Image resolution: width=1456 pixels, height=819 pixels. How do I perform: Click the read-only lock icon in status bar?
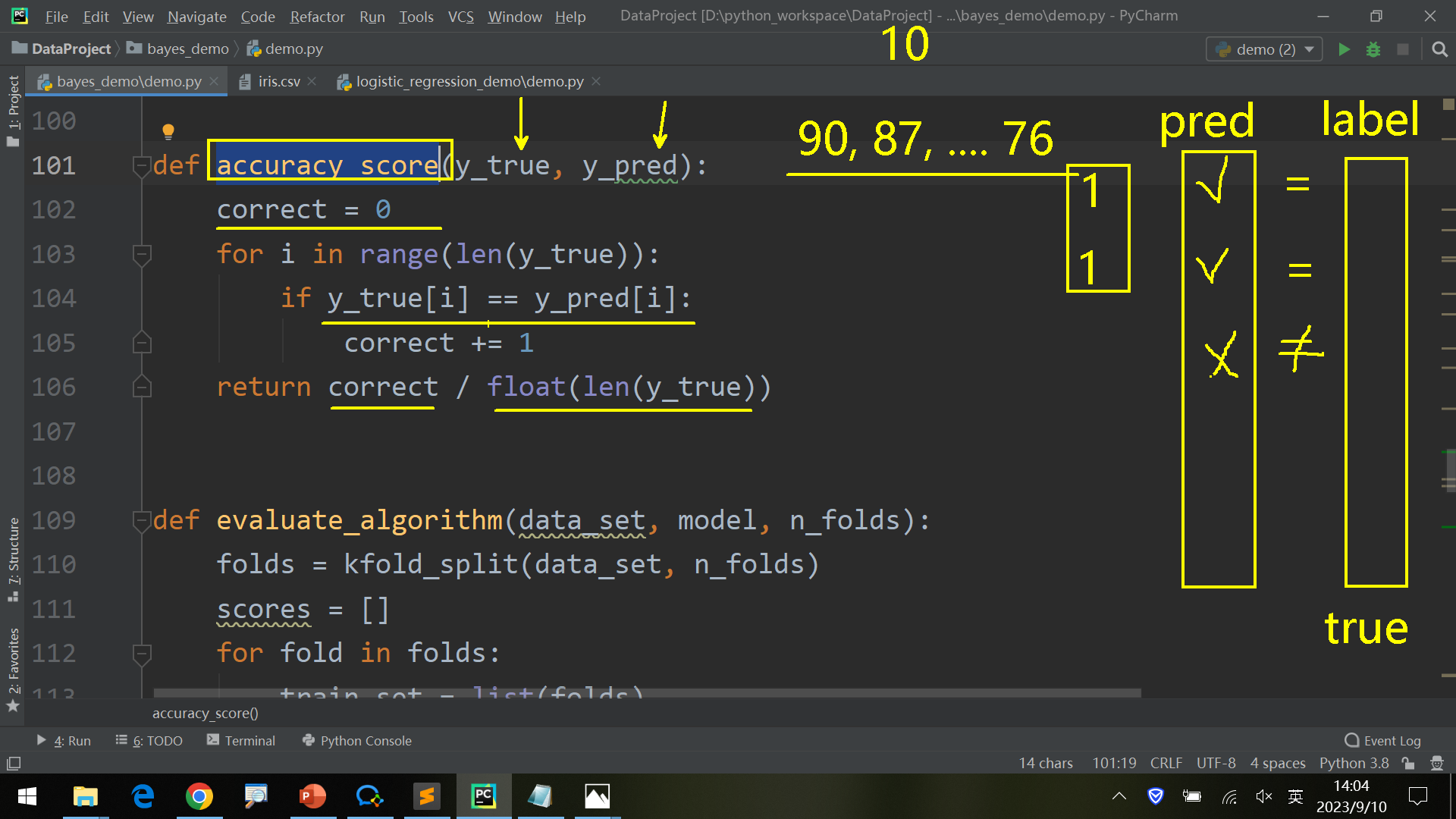(x=1408, y=763)
